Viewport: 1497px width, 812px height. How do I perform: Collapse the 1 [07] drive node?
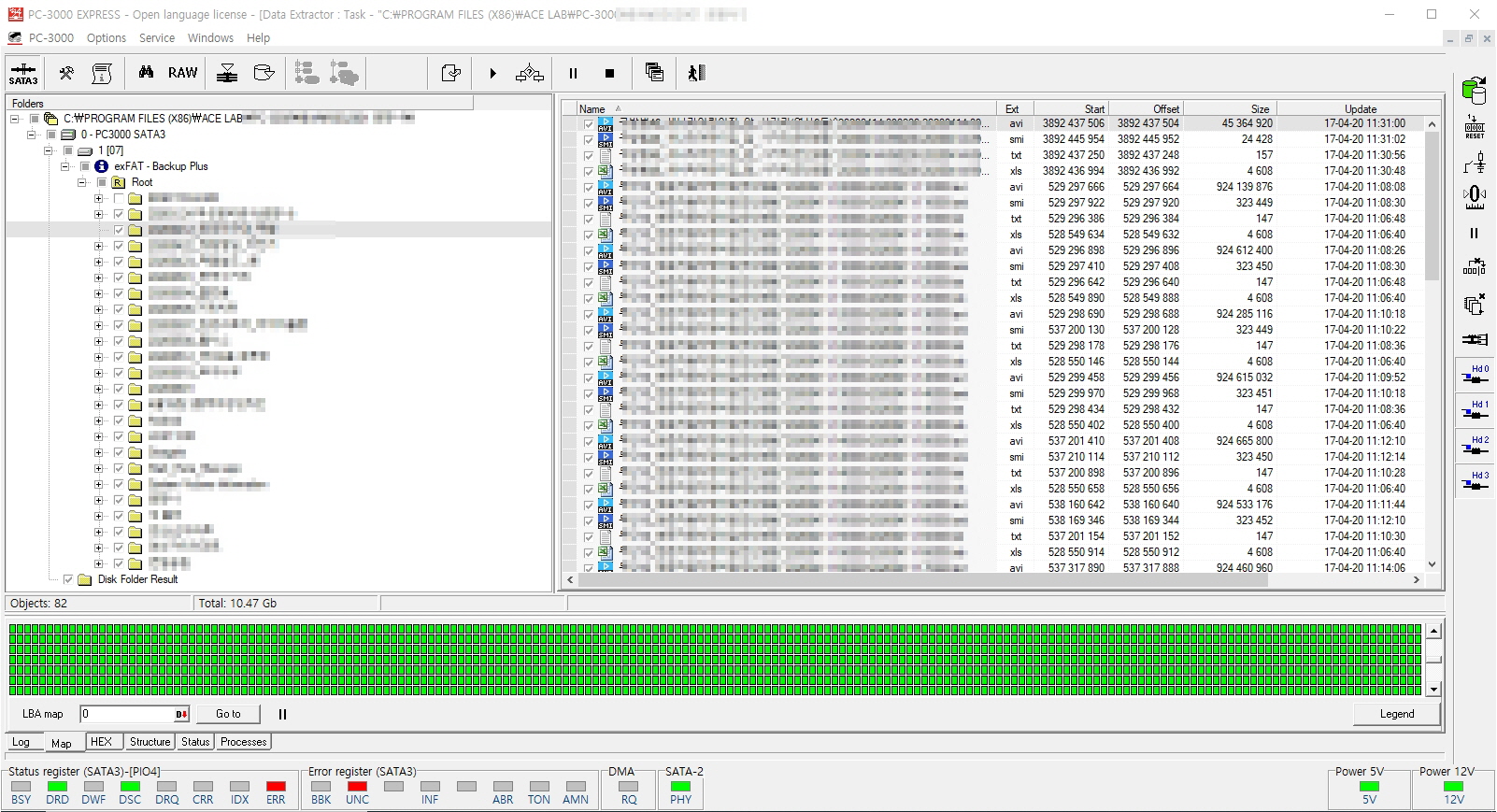point(49,150)
